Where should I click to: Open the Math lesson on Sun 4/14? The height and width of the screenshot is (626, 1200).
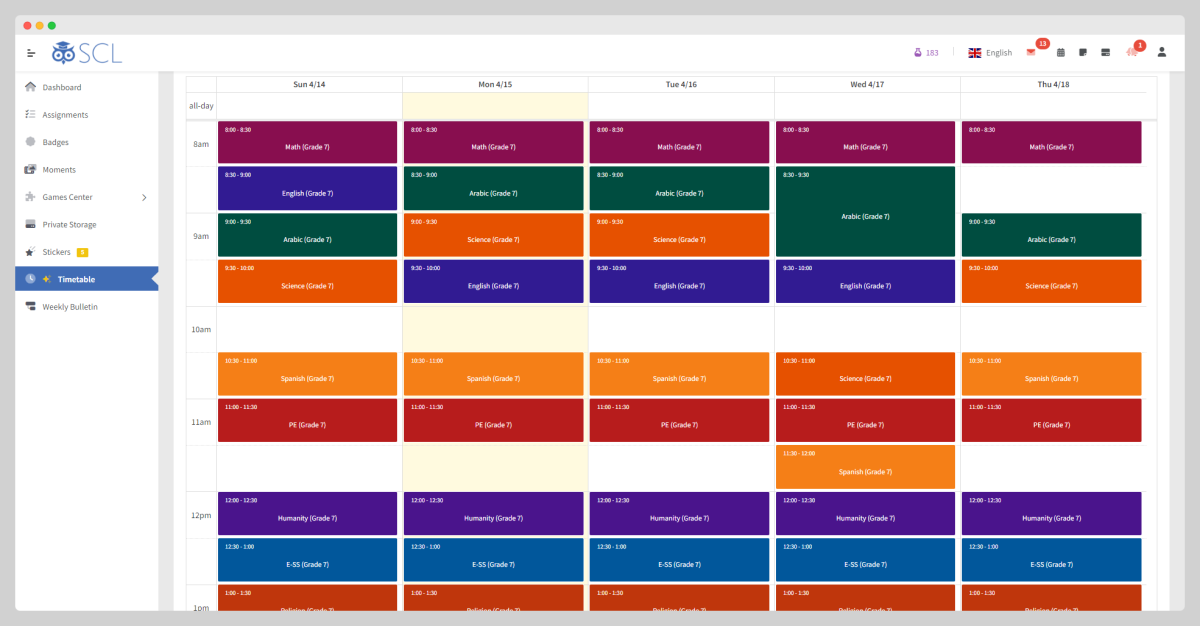pos(307,140)
